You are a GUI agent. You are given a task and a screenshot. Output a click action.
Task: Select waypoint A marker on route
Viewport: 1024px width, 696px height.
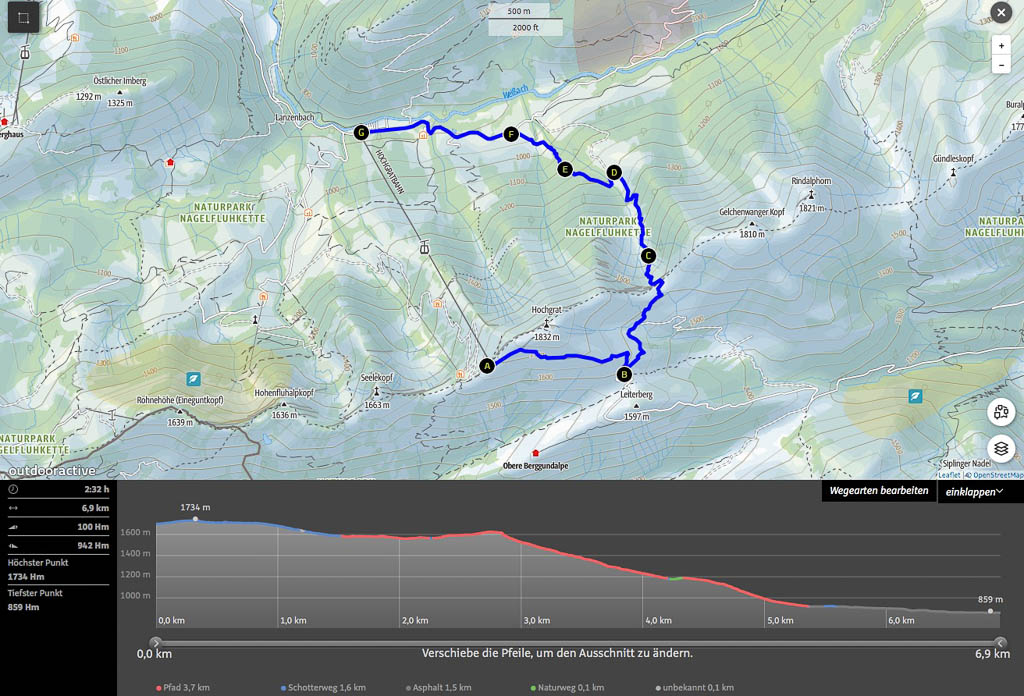(487, 366)
